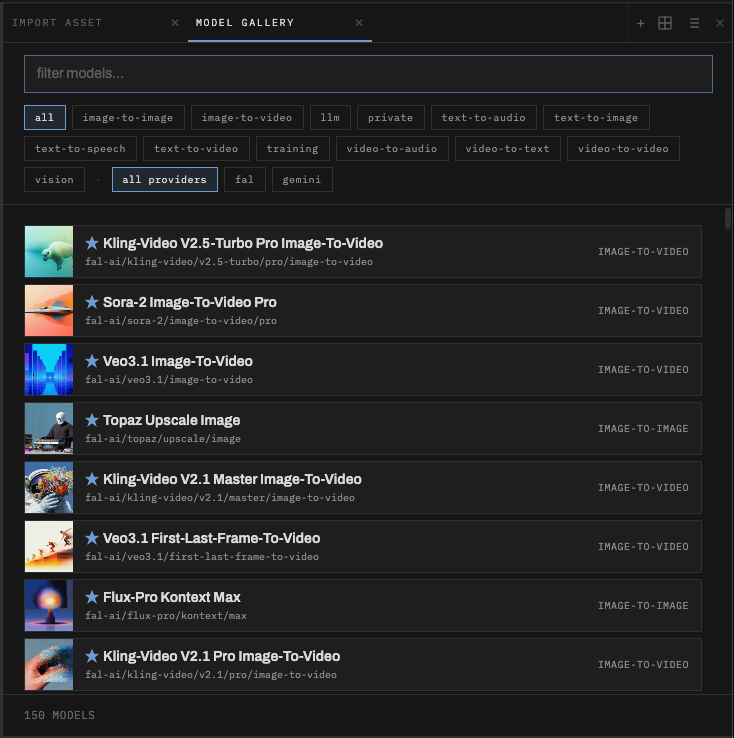
Task: Select the 'all' category filter
Action: pos(45,118)
